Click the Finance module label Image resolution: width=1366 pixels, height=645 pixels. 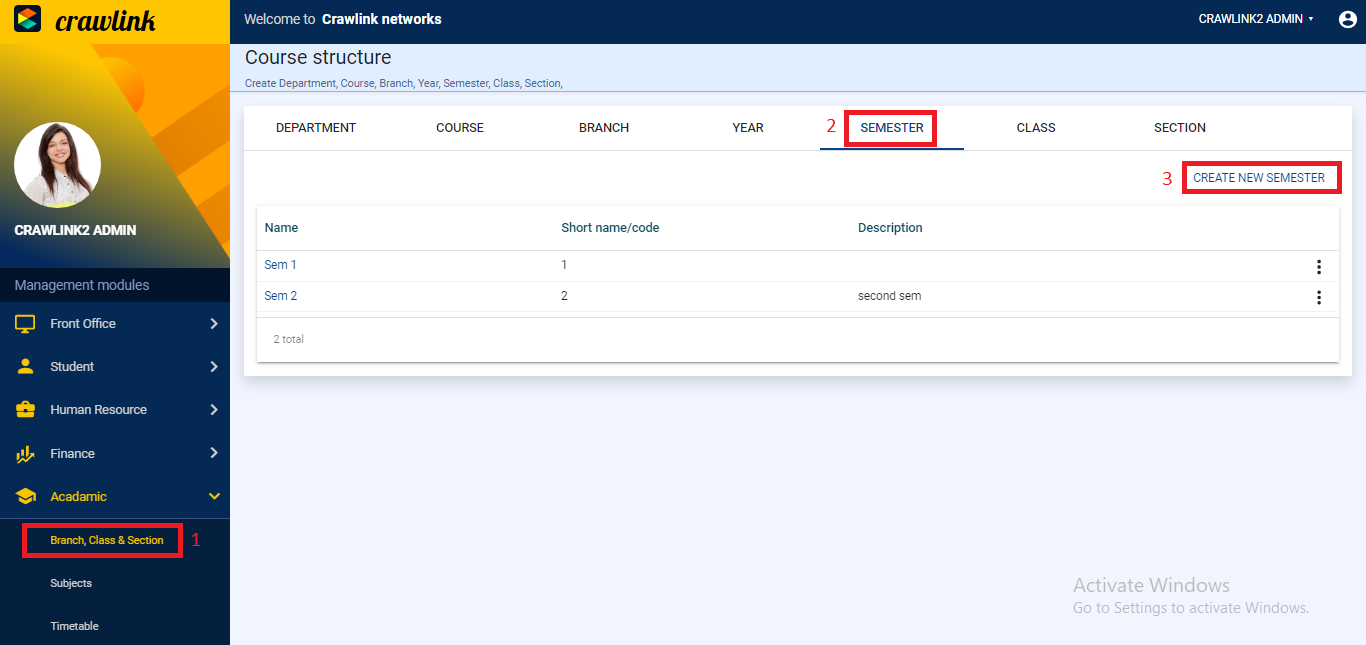coord(72,454)
